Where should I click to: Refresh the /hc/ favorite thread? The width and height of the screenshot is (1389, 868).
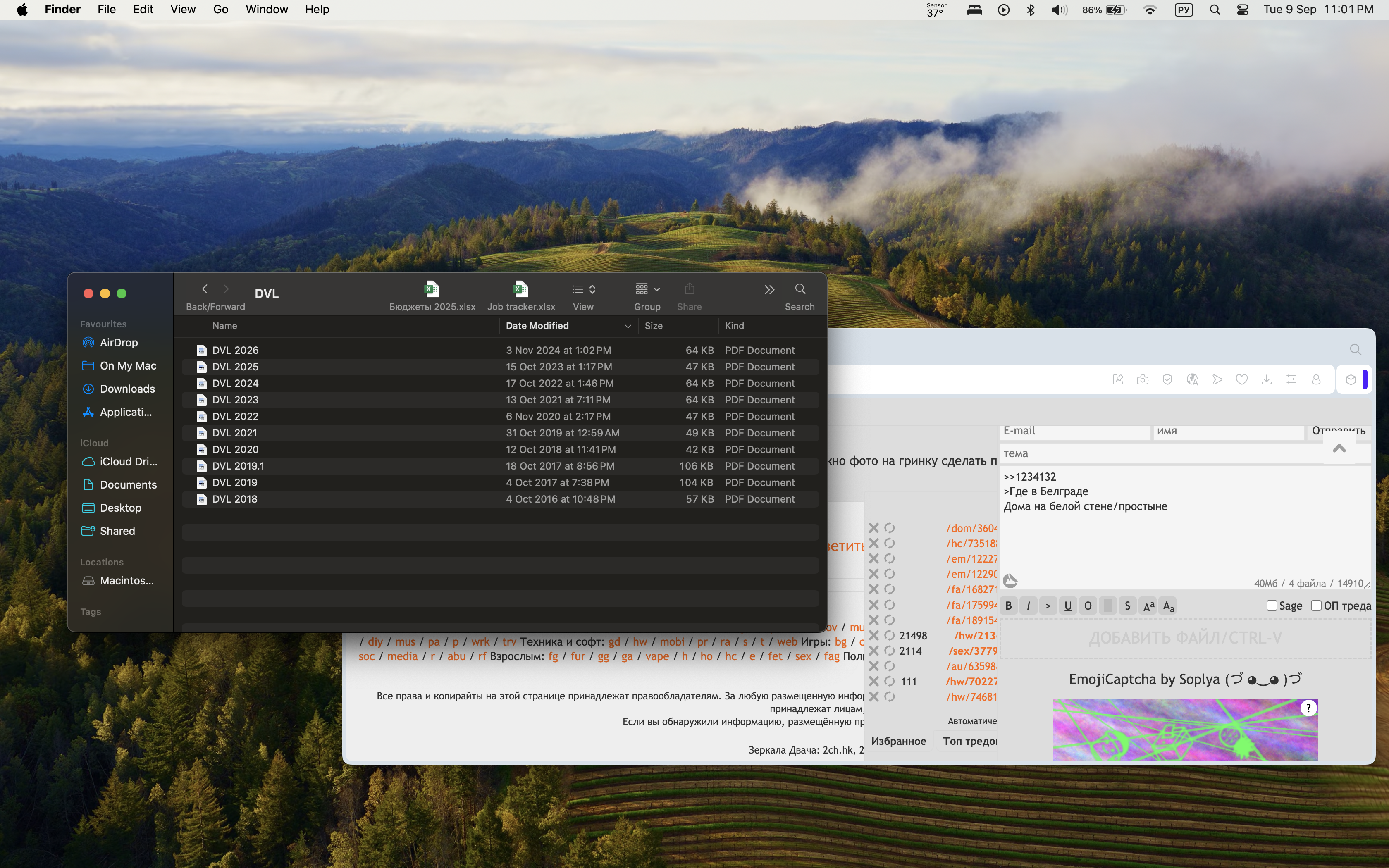point(890,543)
